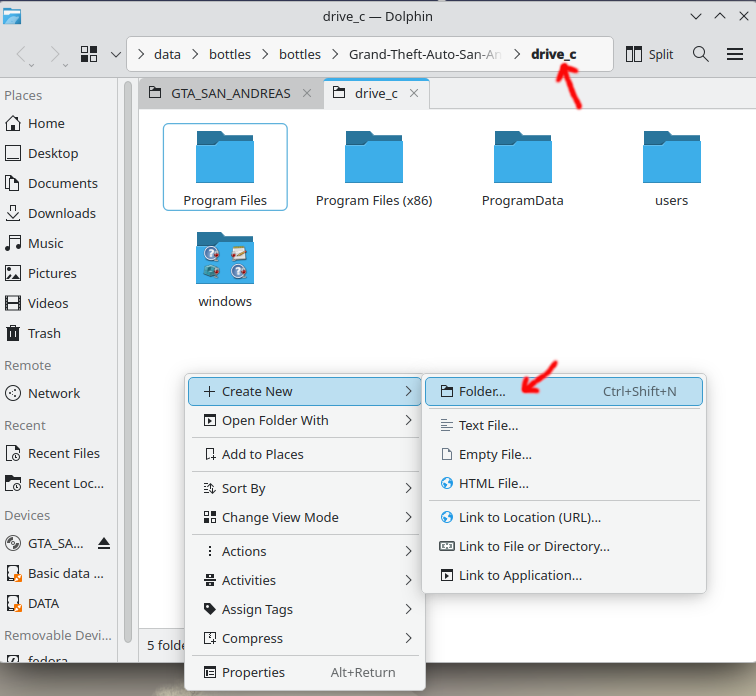Open Trash in Places panel
The height and width of the screenshot is (696, 756).
[x=58, y=333]
